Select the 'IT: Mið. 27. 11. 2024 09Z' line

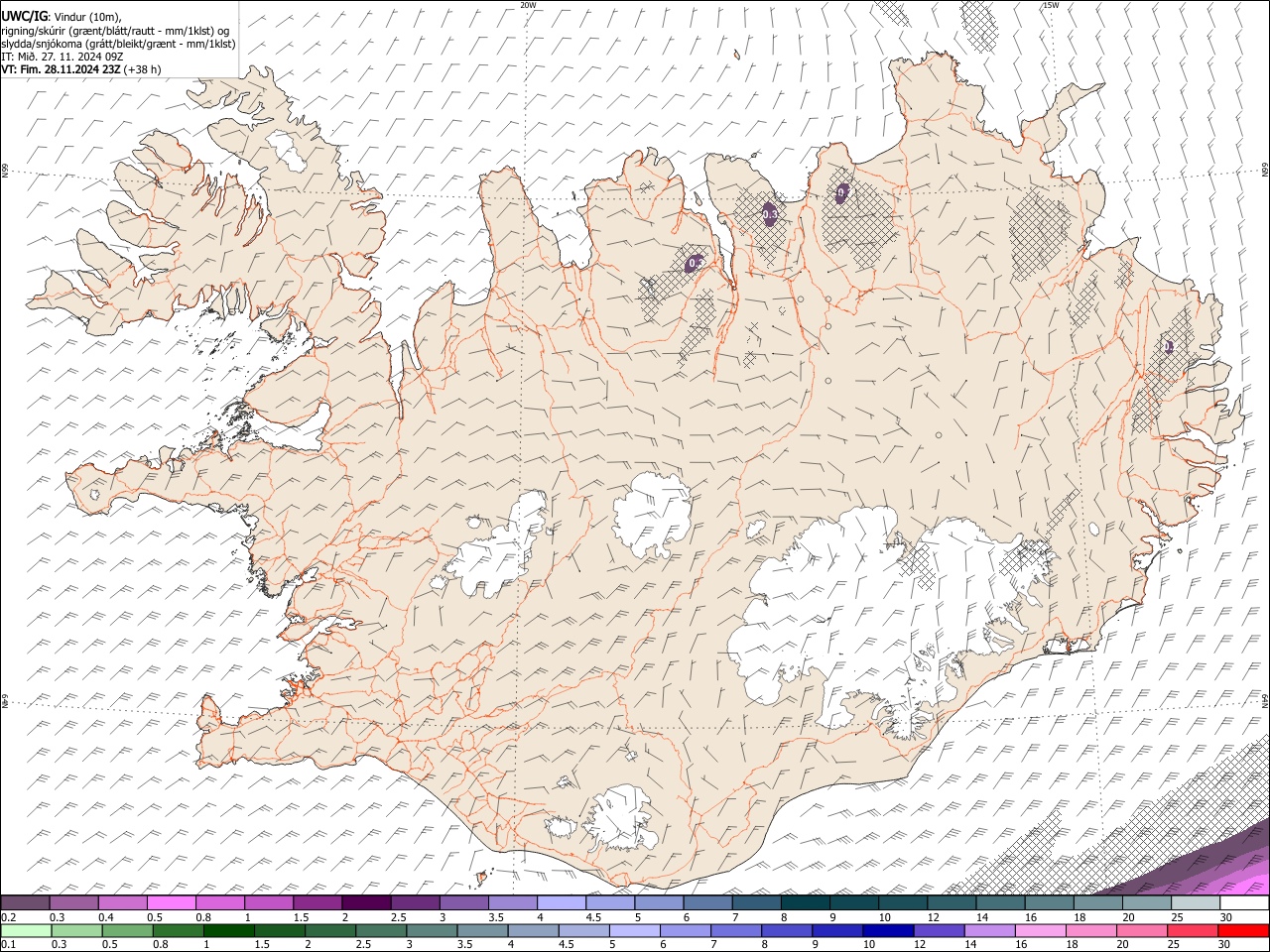click(63, 57)
